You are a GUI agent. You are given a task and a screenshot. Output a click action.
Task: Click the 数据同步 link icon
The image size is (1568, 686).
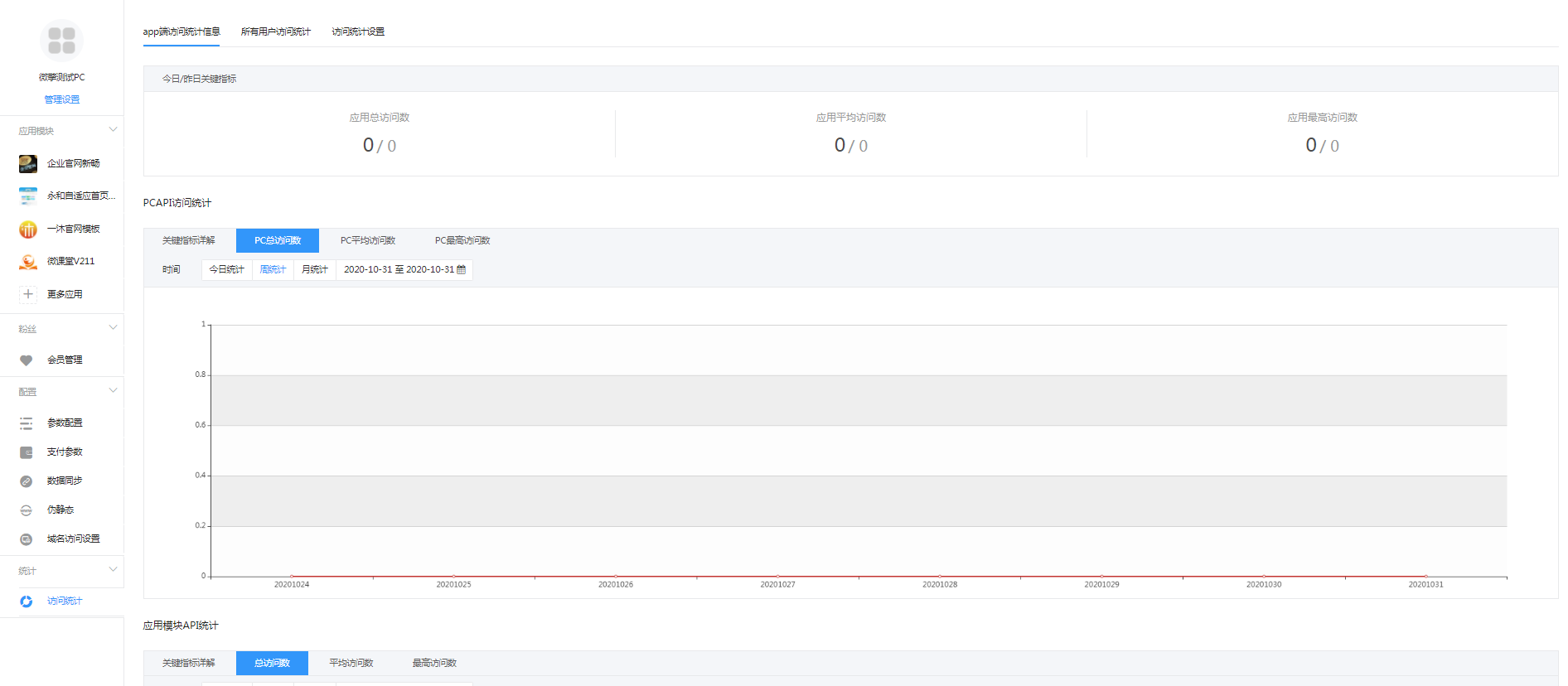coord(27,481)
